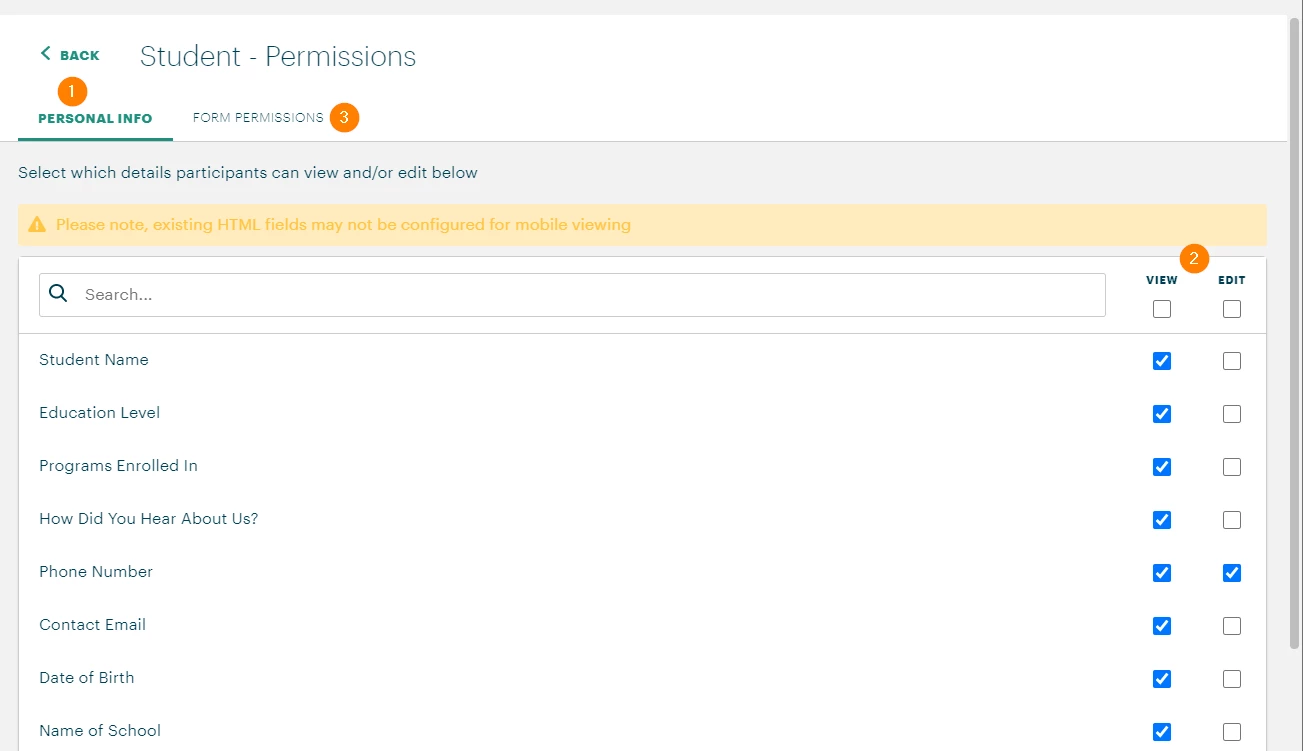
Task: Click the Date of Birth row label
Action: pyautogui.click(x=87, y=678)
